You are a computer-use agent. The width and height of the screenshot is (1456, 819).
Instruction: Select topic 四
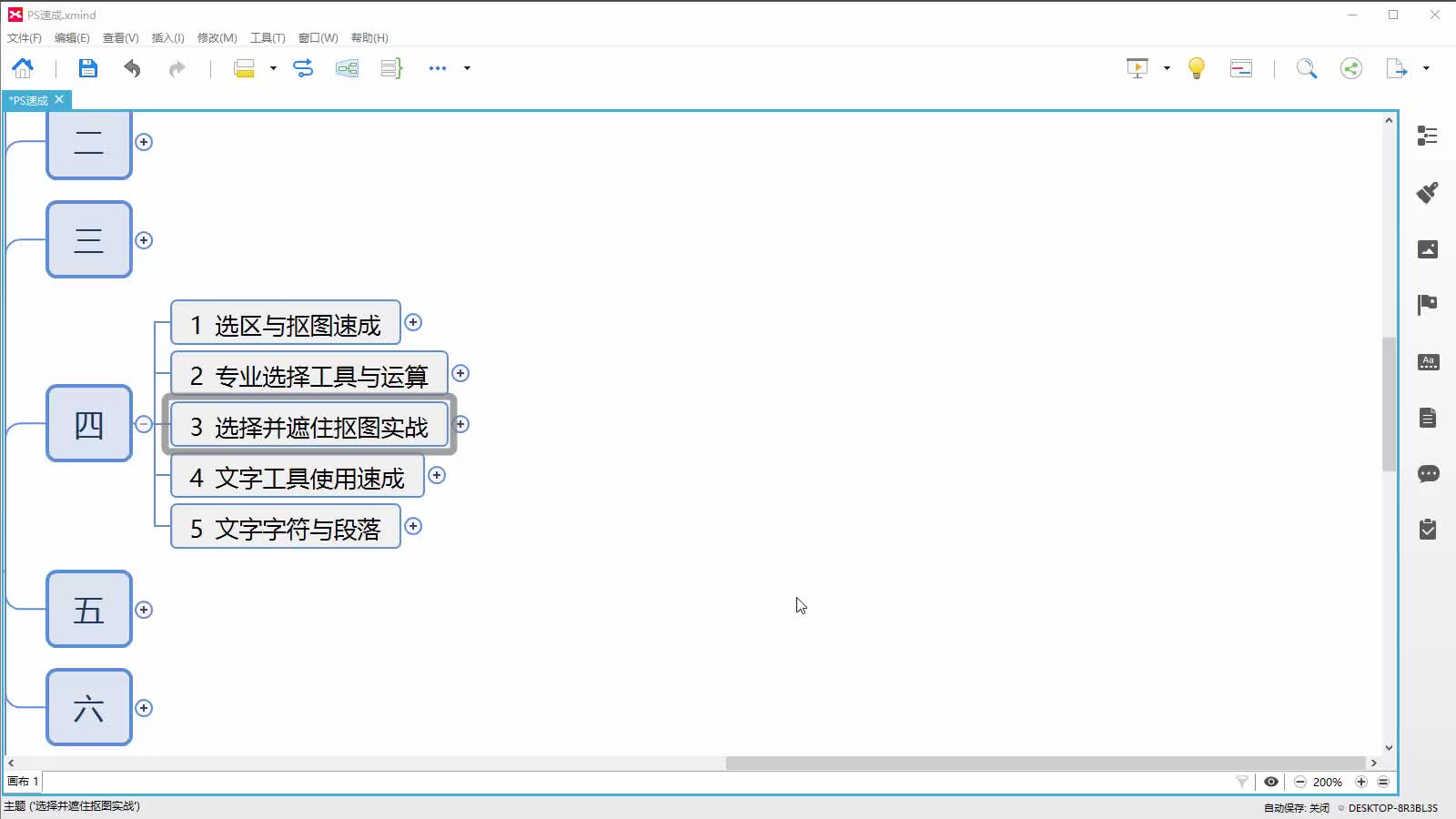[x=89, y=424]
